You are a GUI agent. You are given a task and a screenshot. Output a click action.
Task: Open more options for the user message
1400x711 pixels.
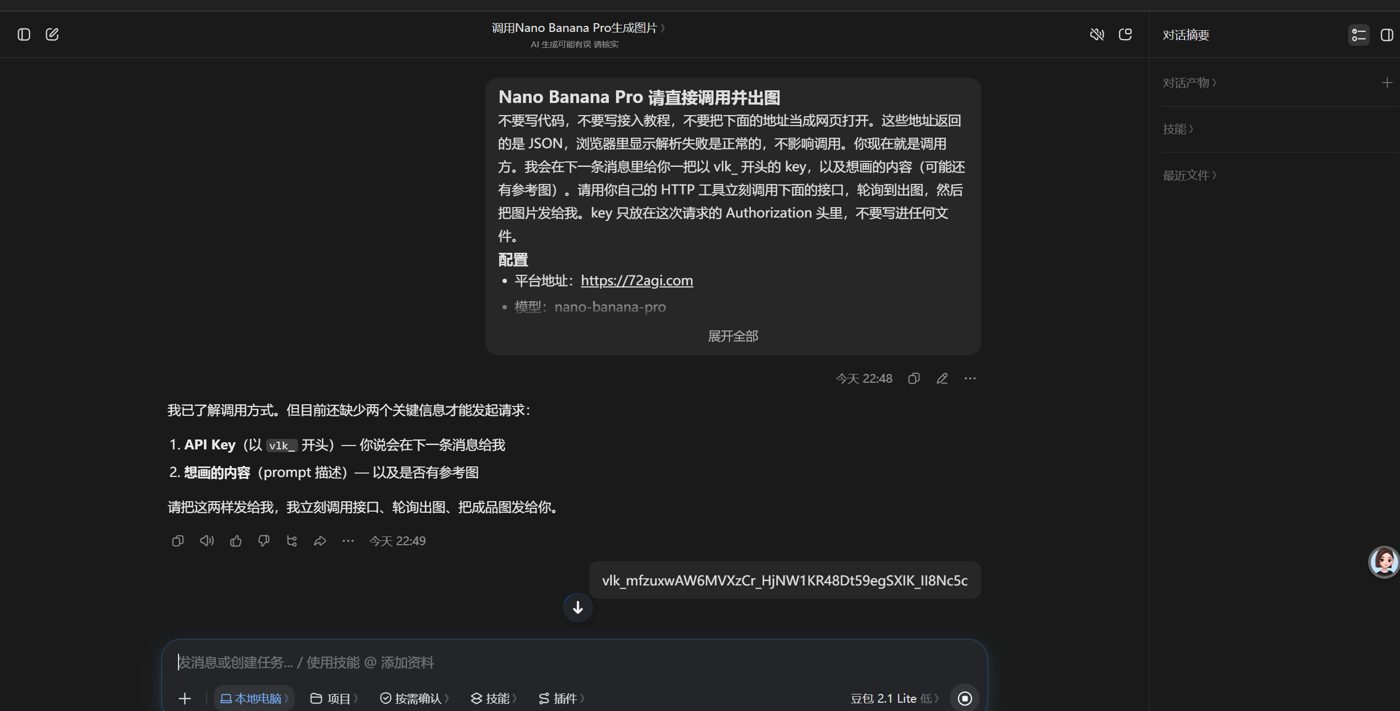coord(970,379)
